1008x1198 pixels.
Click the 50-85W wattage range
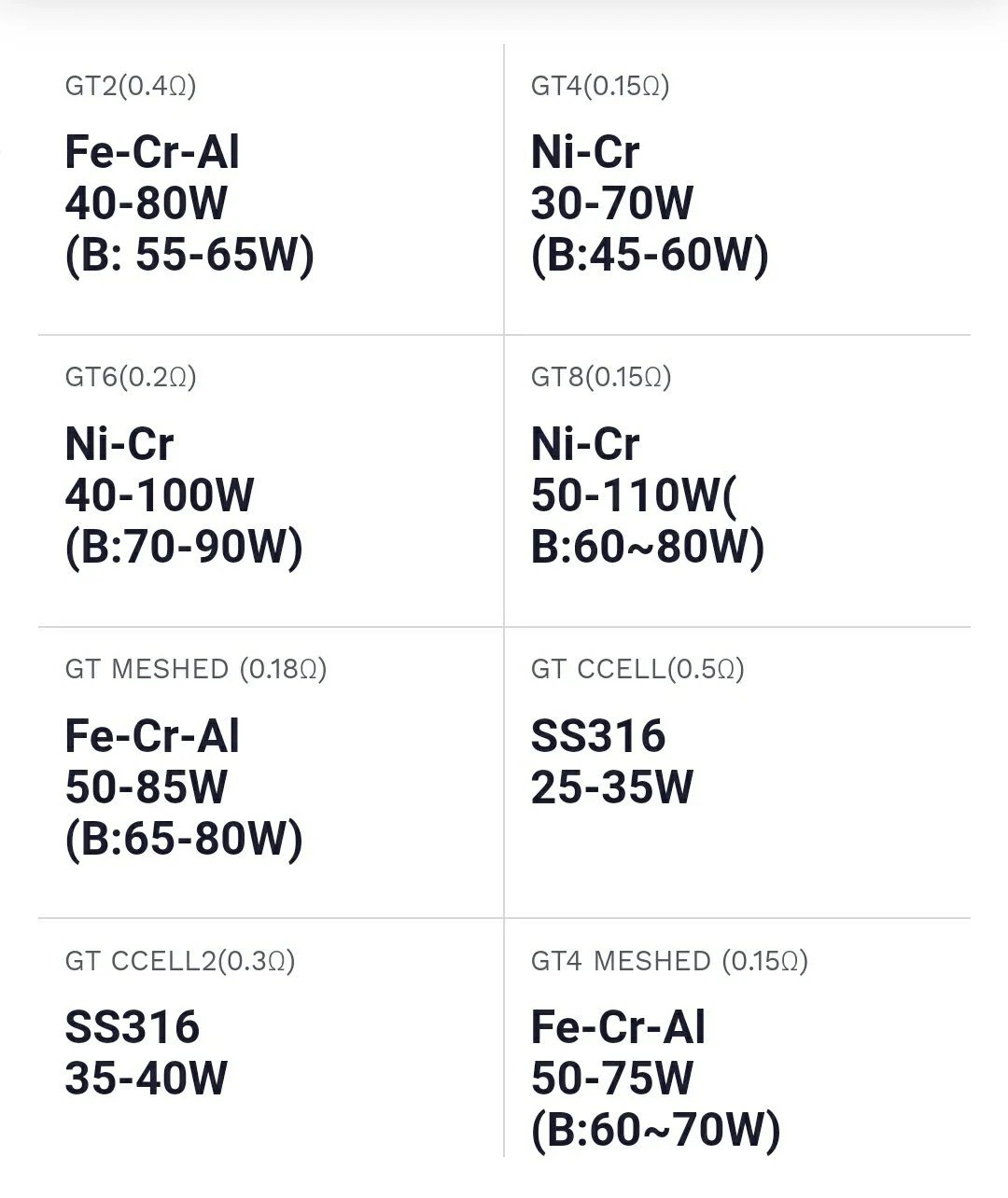[x=147, y=787]
